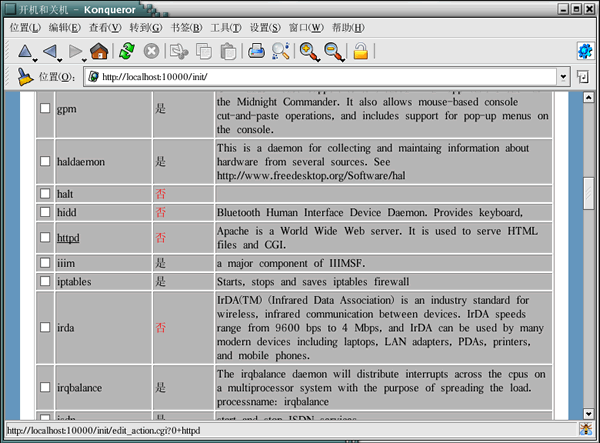The image size is (600, 443).
Task: Open the 窗口(W) menu
Action: [306, 28]
